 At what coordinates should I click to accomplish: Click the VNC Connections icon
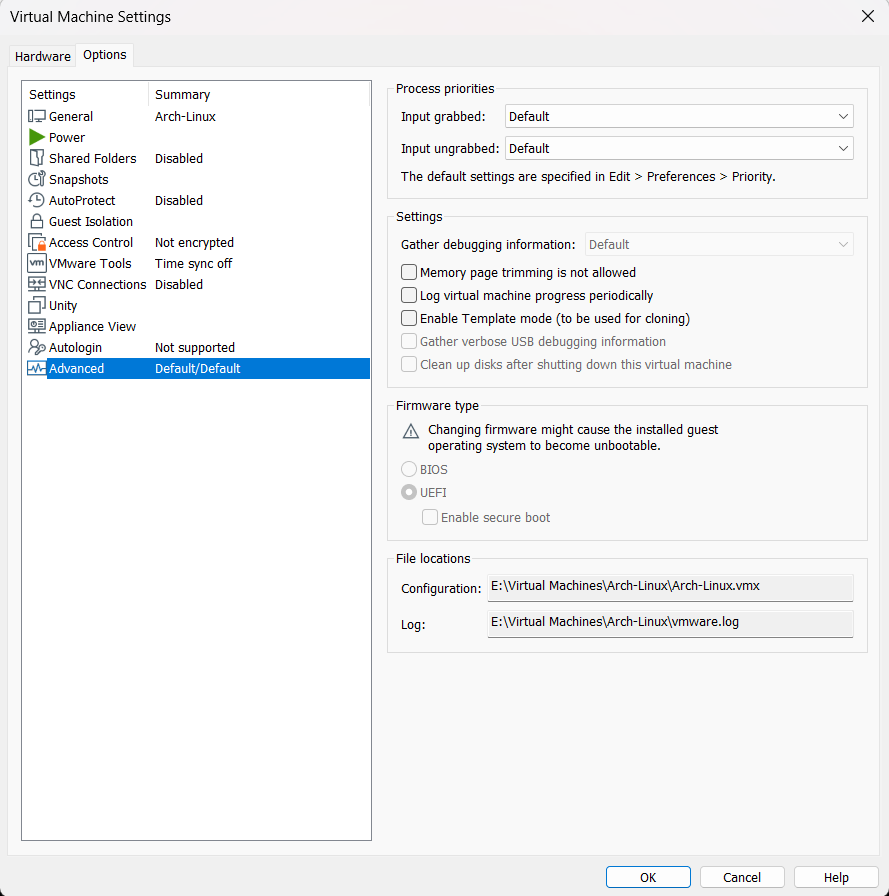pos(37,285)
